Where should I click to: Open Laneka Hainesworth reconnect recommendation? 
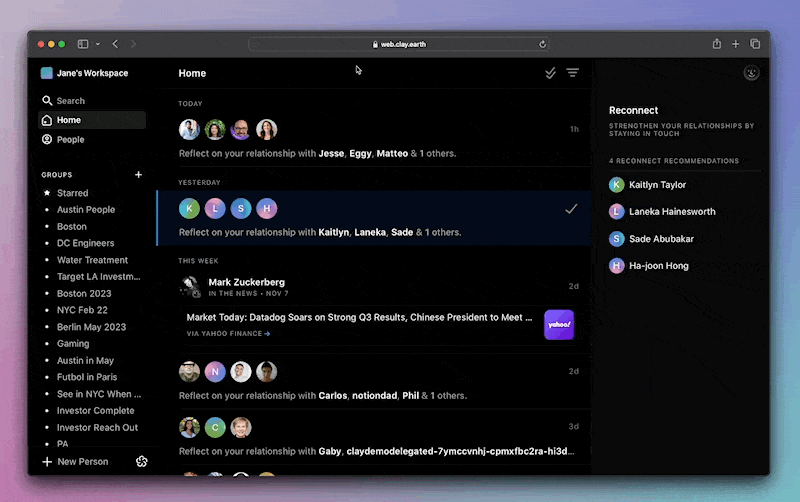[x=662, y=212]
